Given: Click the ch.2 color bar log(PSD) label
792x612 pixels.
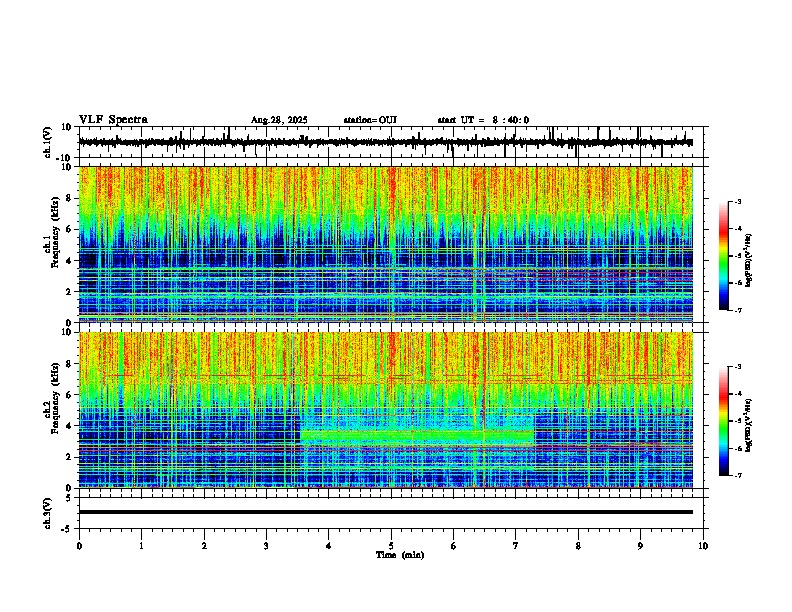Looking at the screenshot, I should pos(749,425).
